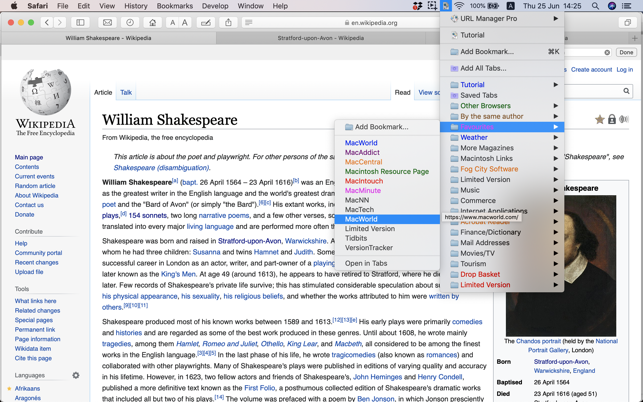Select the Tidbits bookmark

coord(387,238)
